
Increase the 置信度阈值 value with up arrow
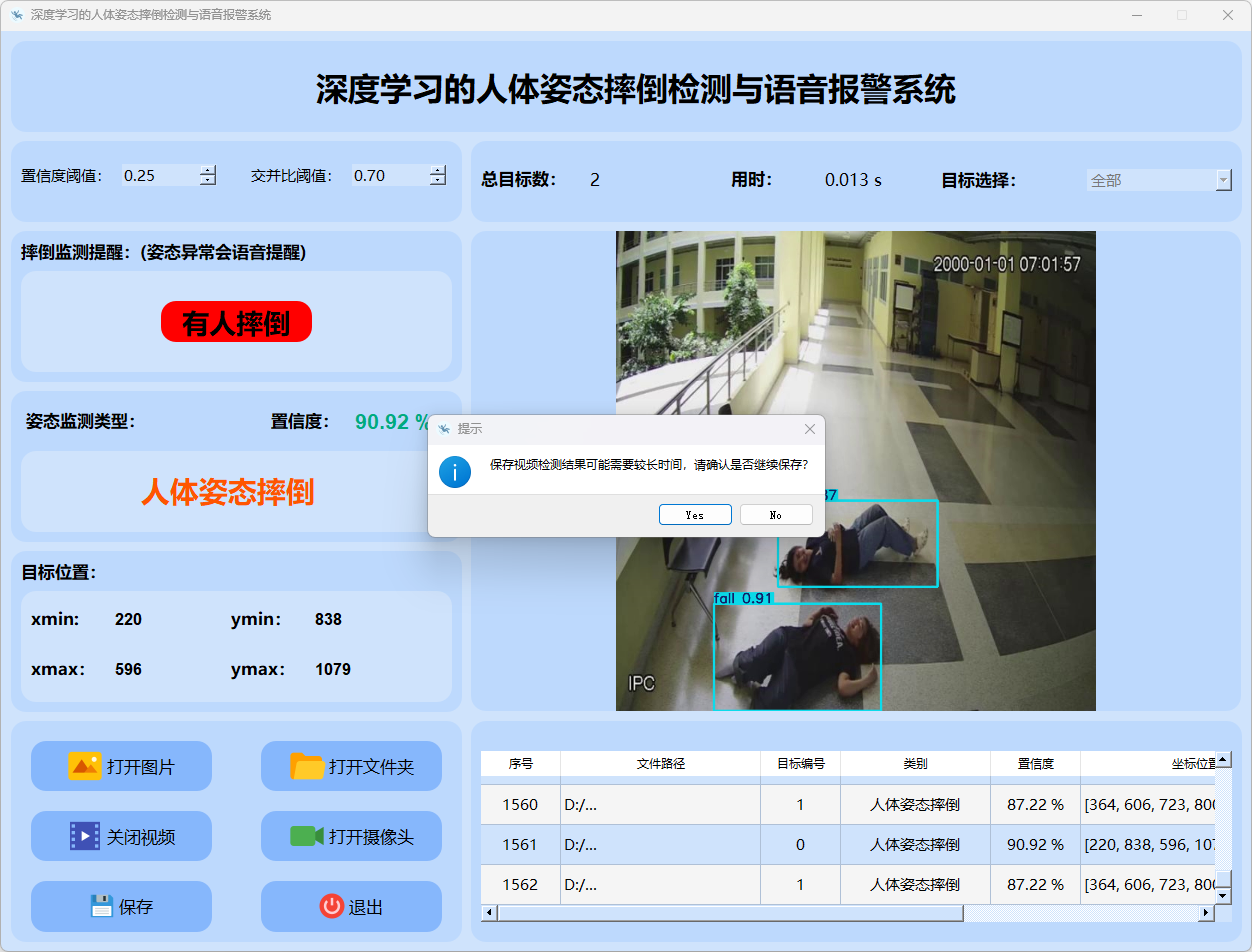(x=207, y=170)
